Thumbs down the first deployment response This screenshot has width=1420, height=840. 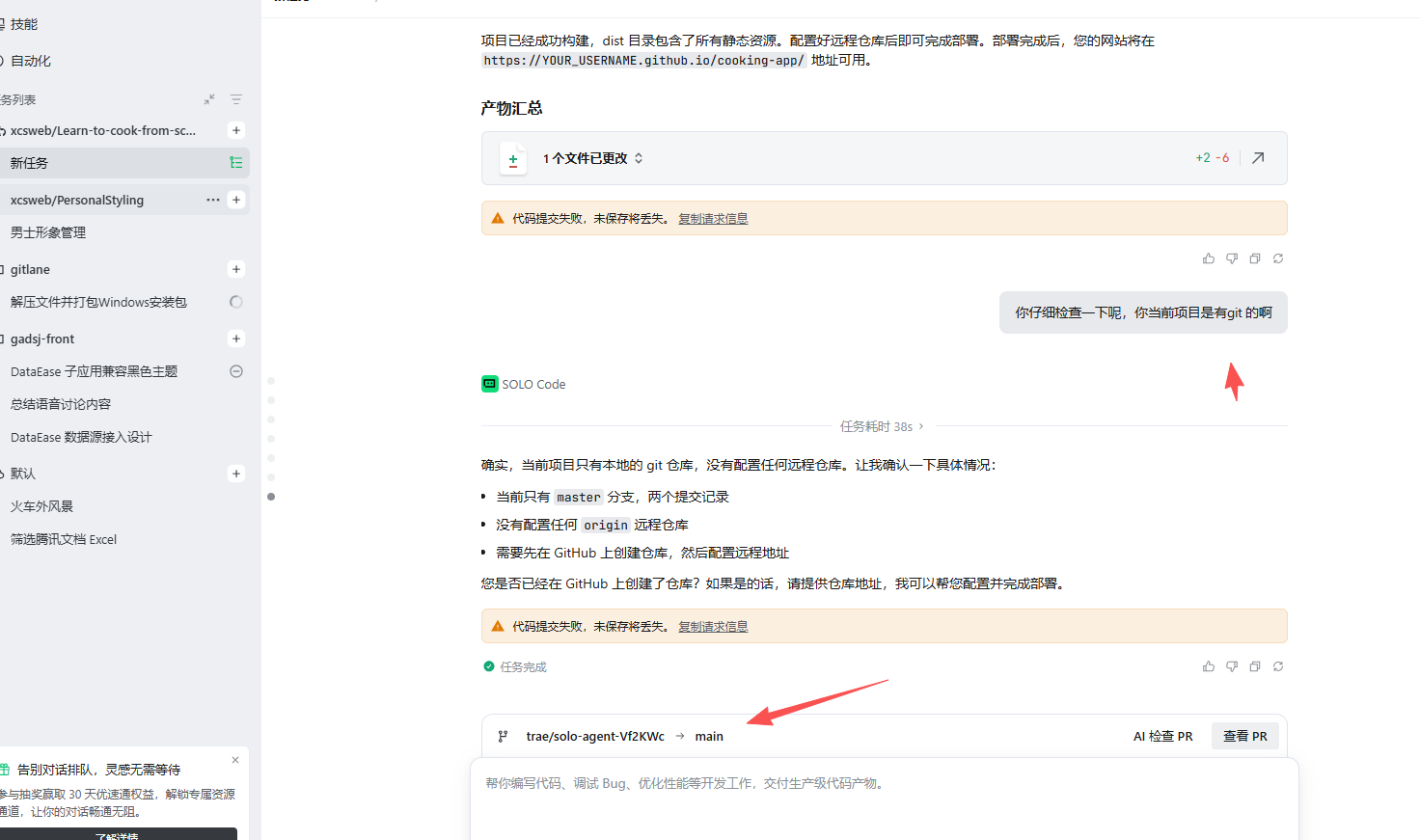(x=1232, y=258)
